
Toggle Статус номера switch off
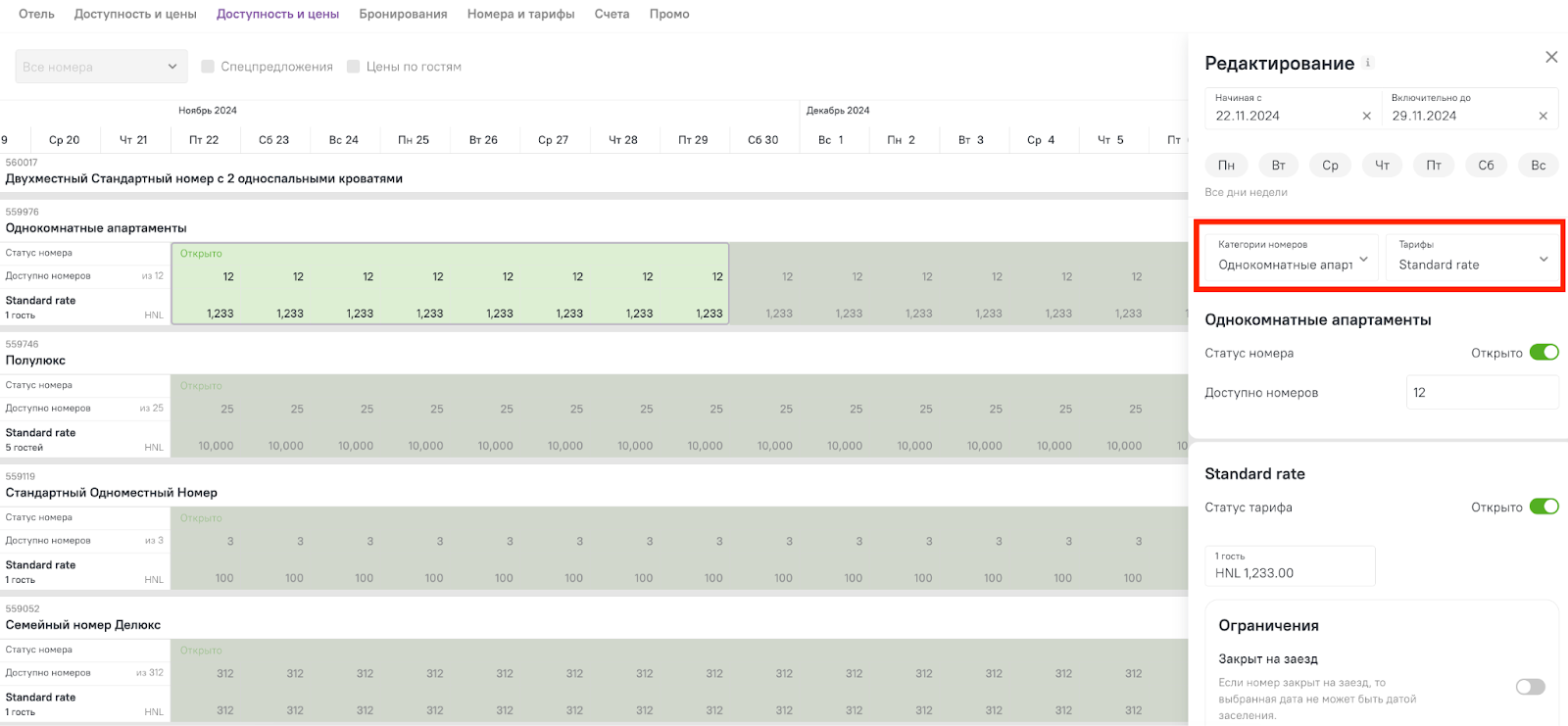(x=1544, y=353)
